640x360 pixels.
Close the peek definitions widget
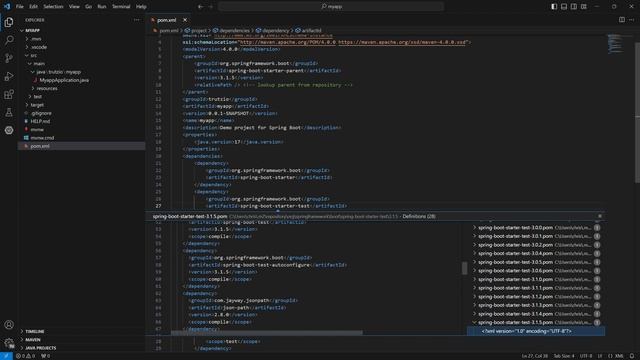(x=600, y=216)
